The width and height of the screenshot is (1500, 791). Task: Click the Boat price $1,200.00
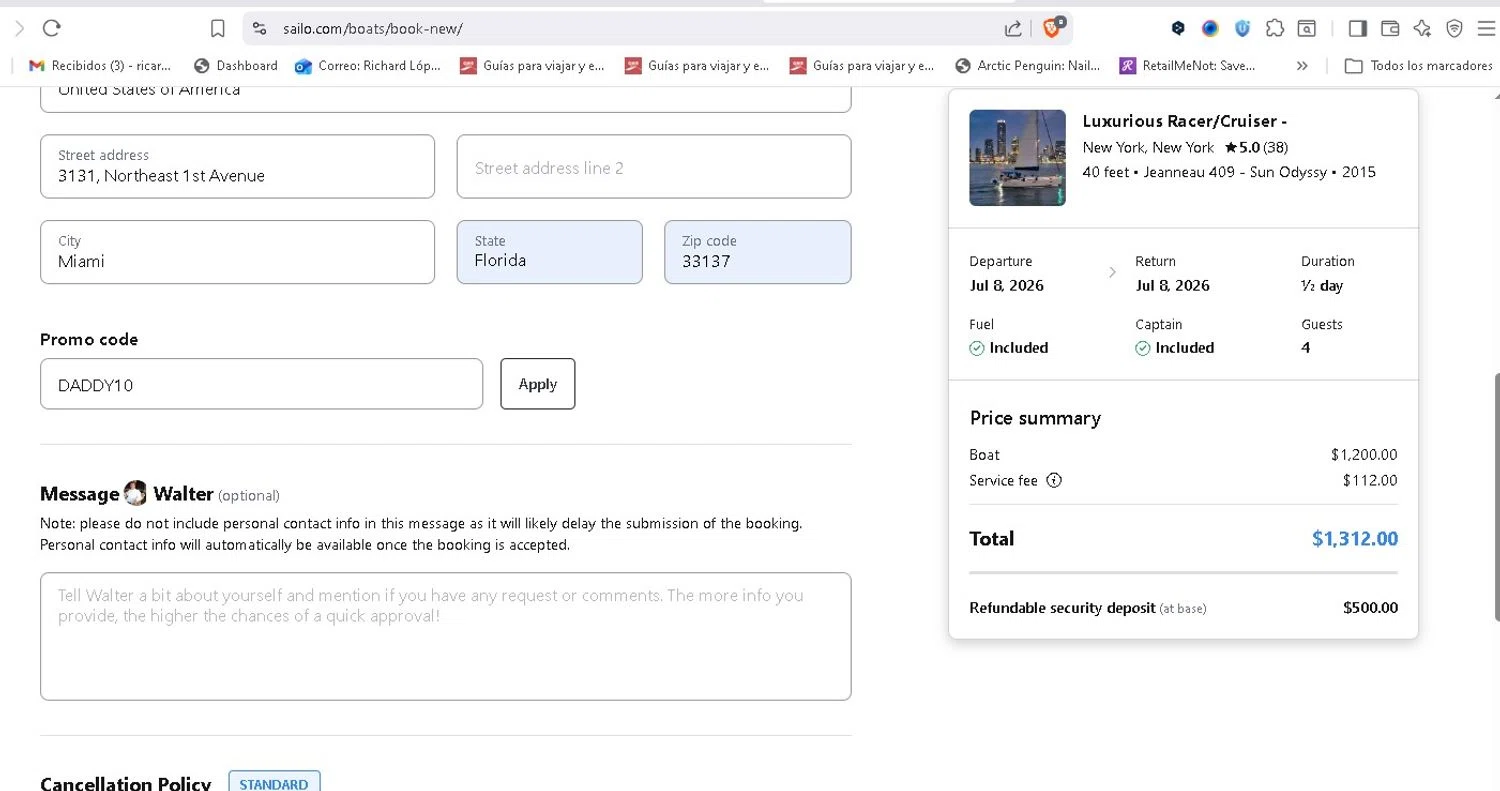tap(1364, 455)
